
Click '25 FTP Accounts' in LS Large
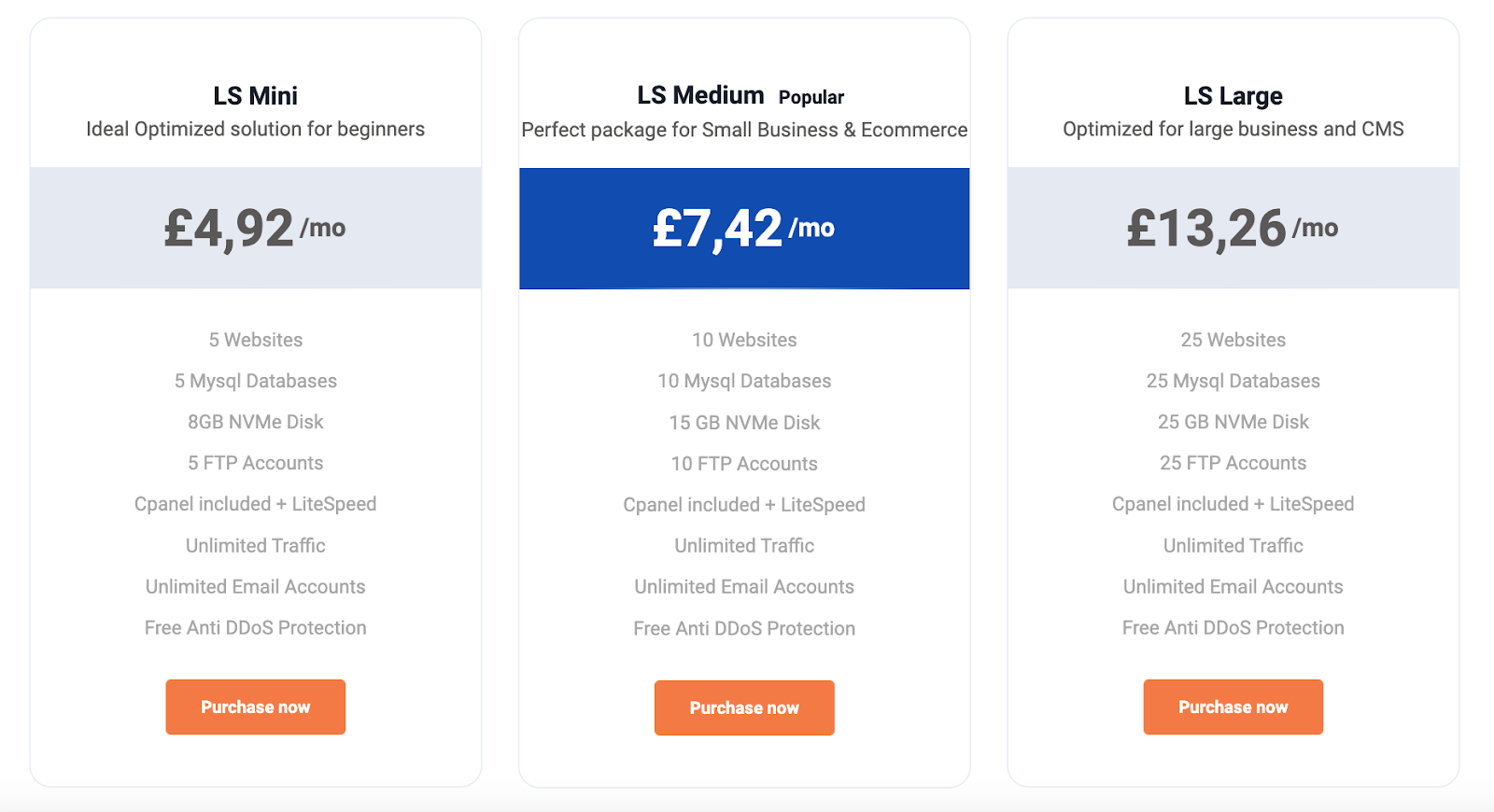(1233, 463)
